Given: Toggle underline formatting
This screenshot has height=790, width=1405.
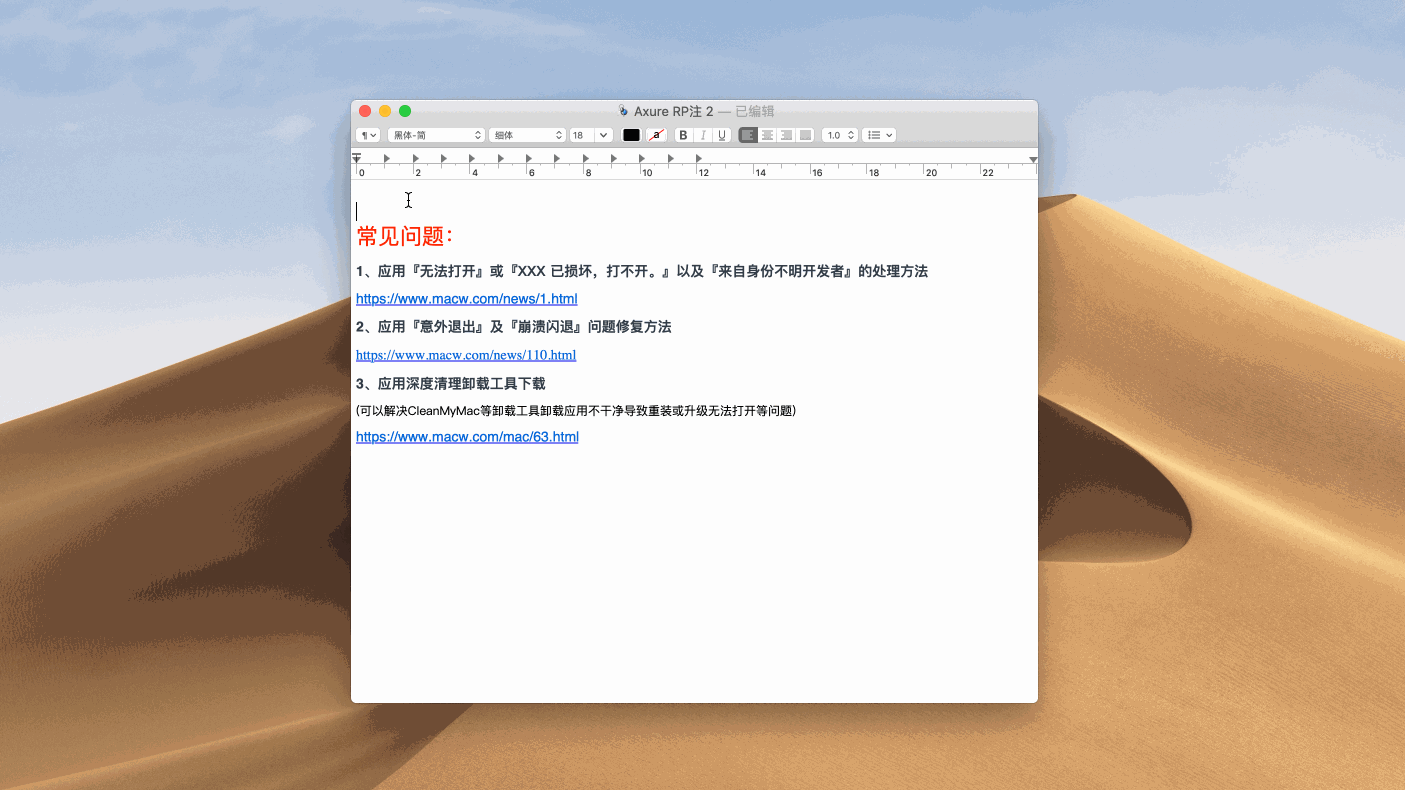Looking at the screenshot, I should click(x=721, y=135).
